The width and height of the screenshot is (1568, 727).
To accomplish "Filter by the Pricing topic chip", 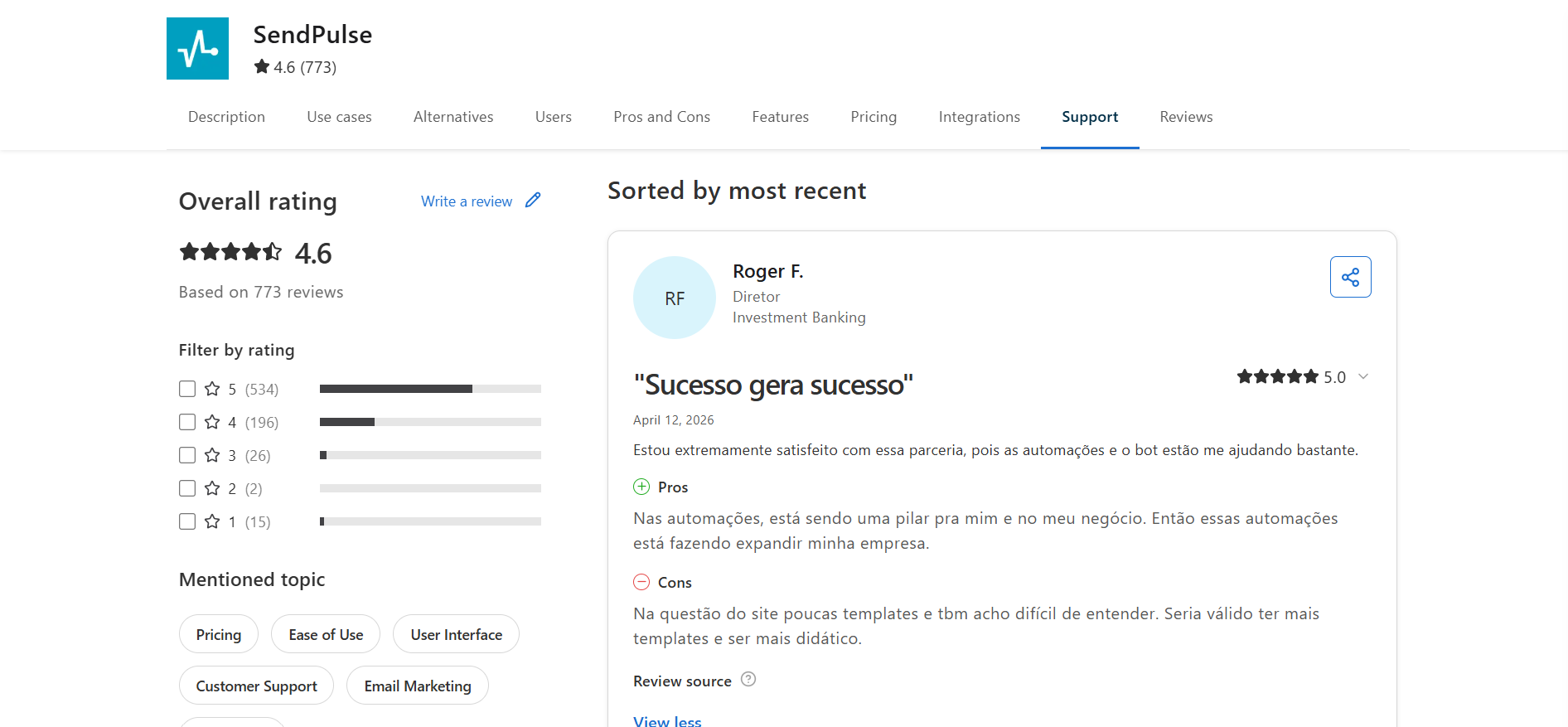I will click(219, 634).
